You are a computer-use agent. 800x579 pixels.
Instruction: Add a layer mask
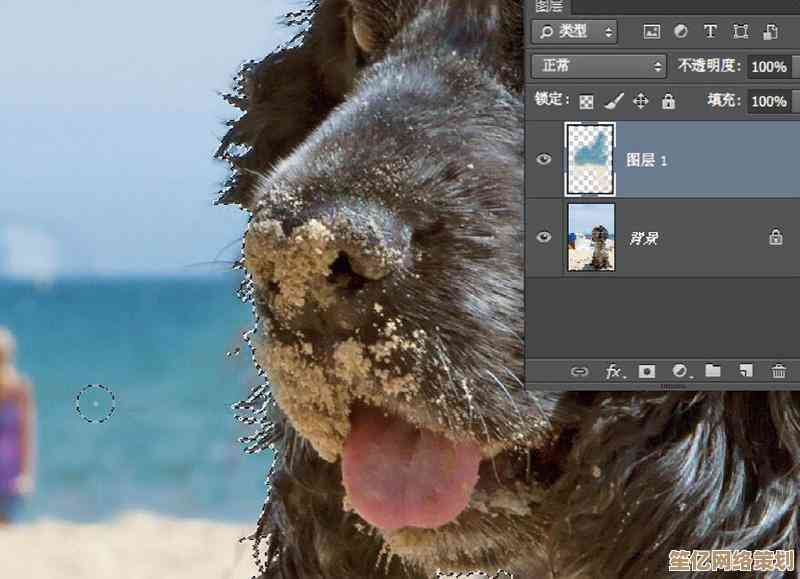point(646,371)
